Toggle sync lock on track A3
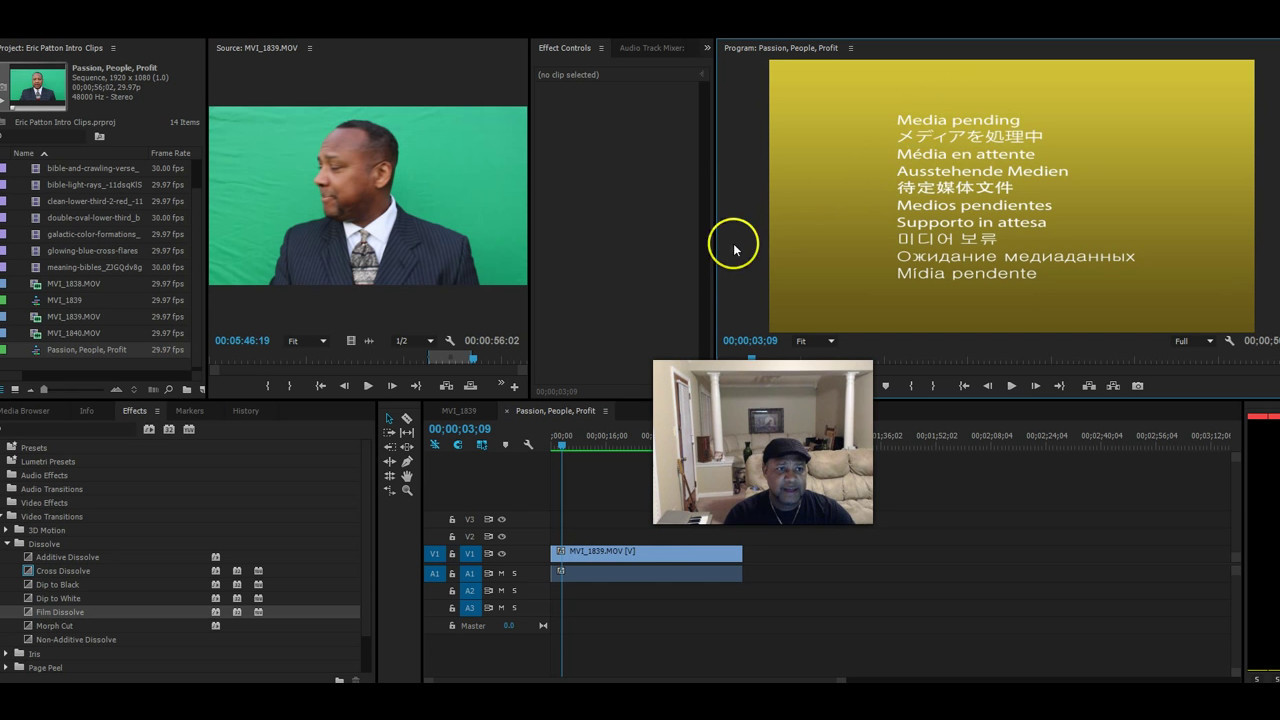Image resolution: width=1280 pixels, height=720 pixels. [x=488, y=608]
